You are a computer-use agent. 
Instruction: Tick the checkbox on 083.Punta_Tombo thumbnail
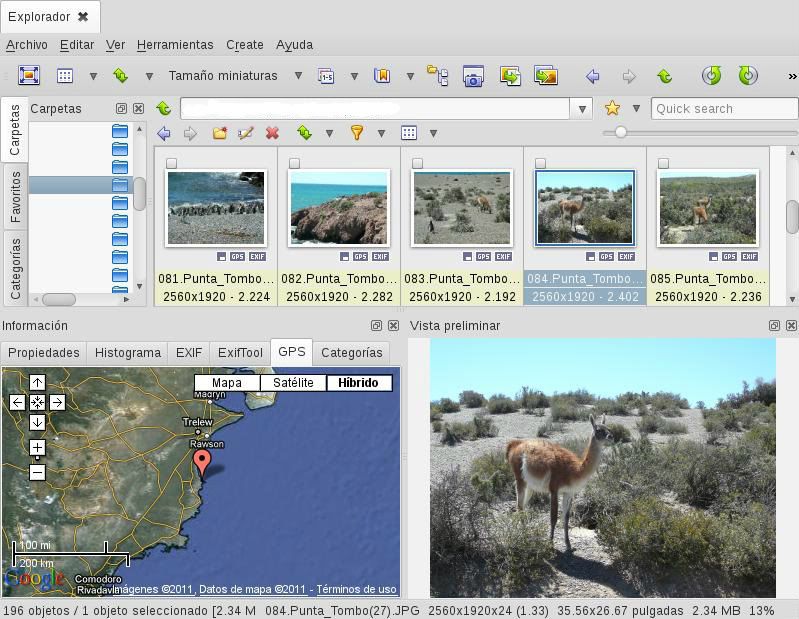coord(417,163)
